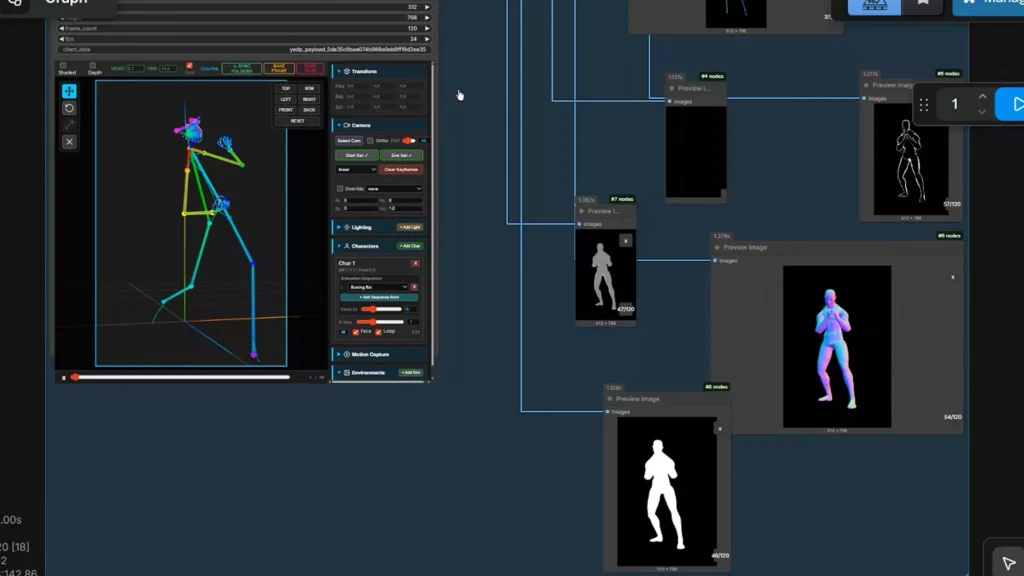Decrement frame_count value with left arrow
This screenshot has height=576, width=1024.
tap(61, 28)
